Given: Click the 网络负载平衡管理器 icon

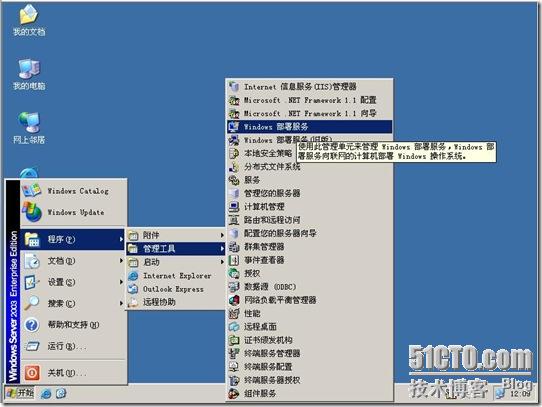Looking at the screenshot, I should (x=234, y=300).
